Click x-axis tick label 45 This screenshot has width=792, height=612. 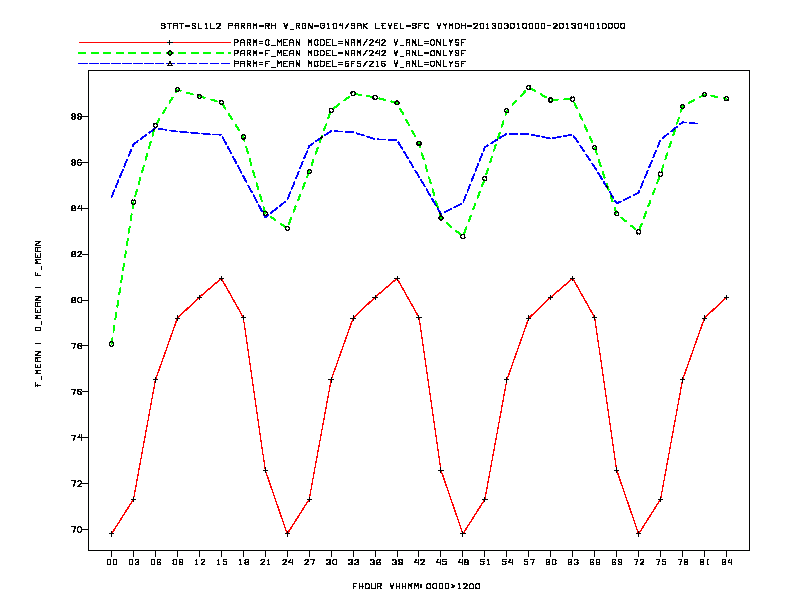point(441,562)
